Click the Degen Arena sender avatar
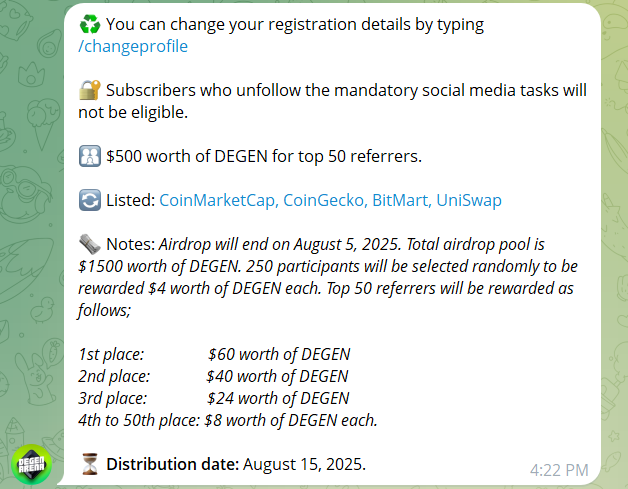Image resolution: width=628 pixels, height=489 pixels. [x=31, y=465]
